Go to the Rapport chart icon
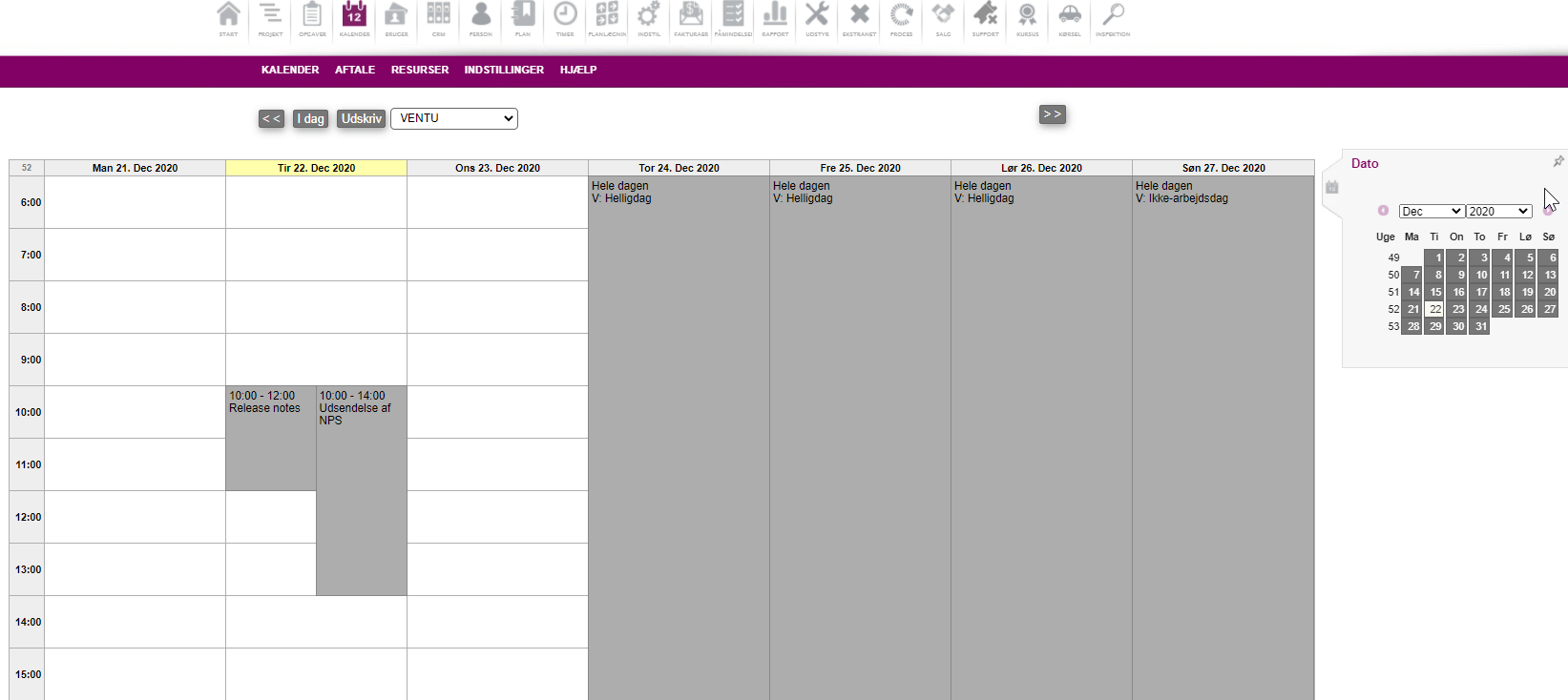The image size is (1568, 700). (775, 18)
